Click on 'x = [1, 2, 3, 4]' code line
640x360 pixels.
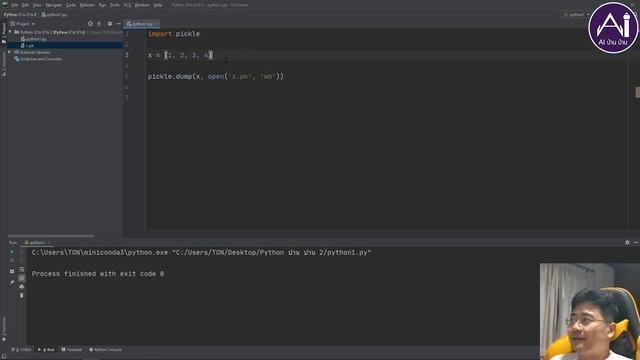point(180,55)
